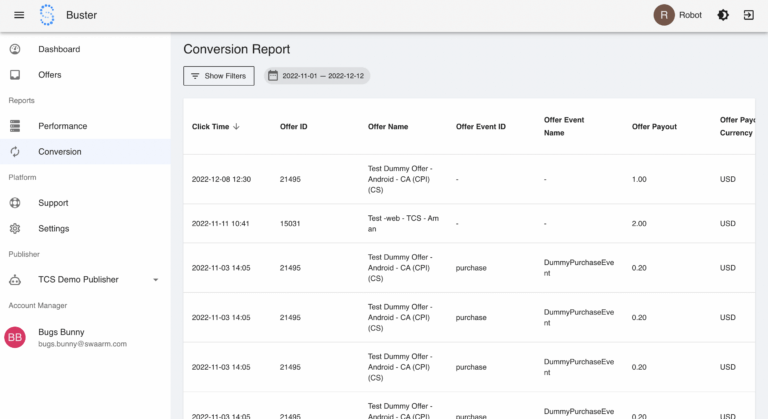Image resolution: width=768 pixels, height=419 pixels.
Task: Click Bugs Bunny account manager name
Action: [61, 332]
